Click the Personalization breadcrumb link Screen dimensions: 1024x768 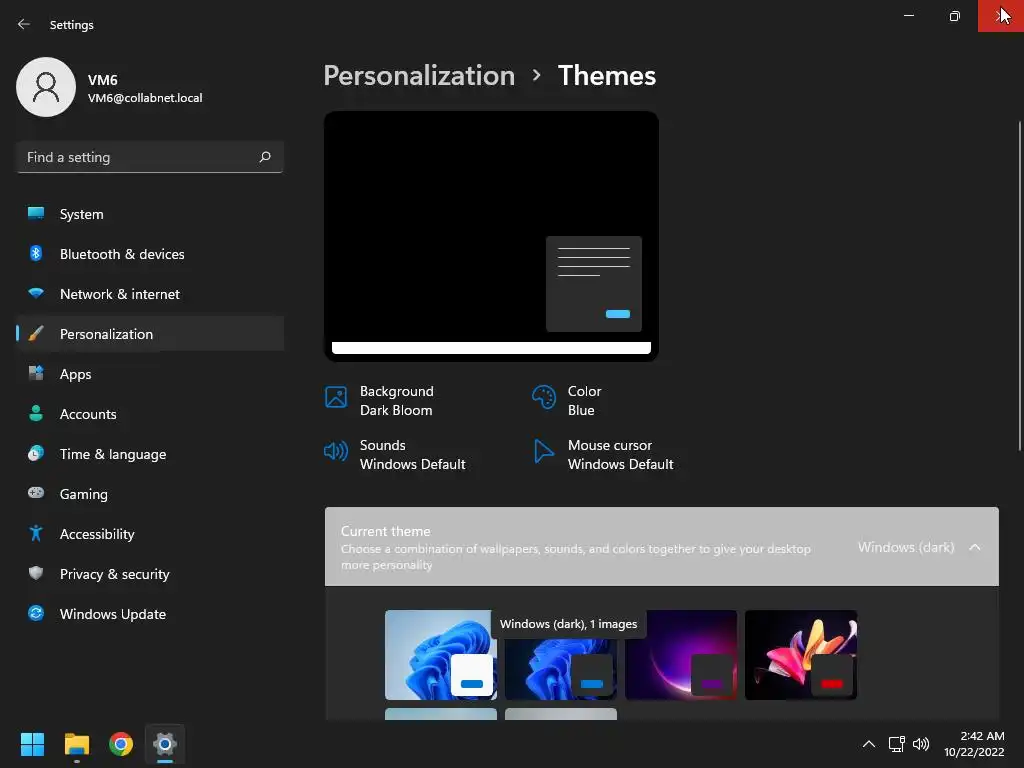419,76
